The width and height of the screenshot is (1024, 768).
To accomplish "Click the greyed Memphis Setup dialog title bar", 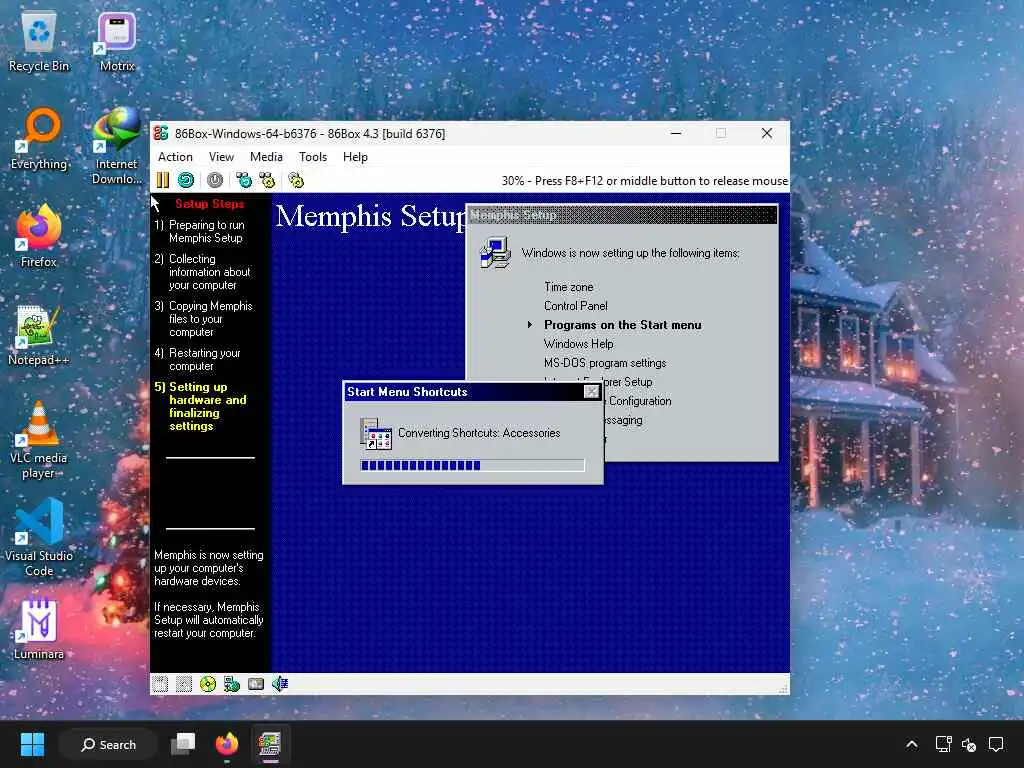I will click(x=622, y=215).
